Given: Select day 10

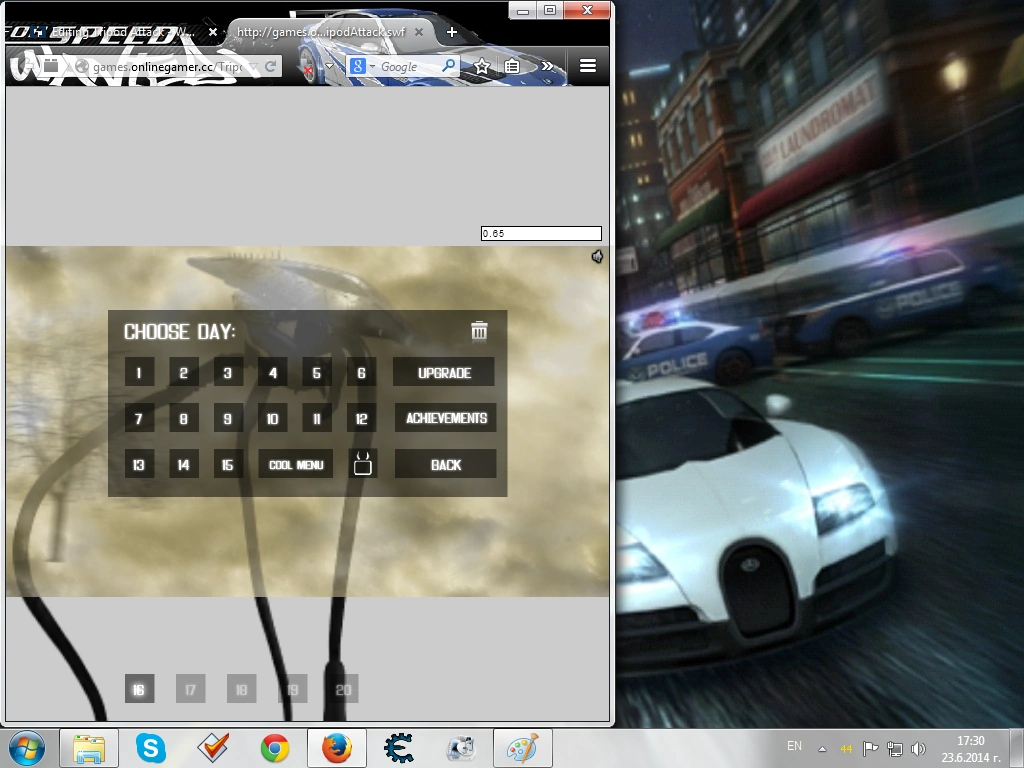Looking at the screenshot, I should (x=272, y=419).
